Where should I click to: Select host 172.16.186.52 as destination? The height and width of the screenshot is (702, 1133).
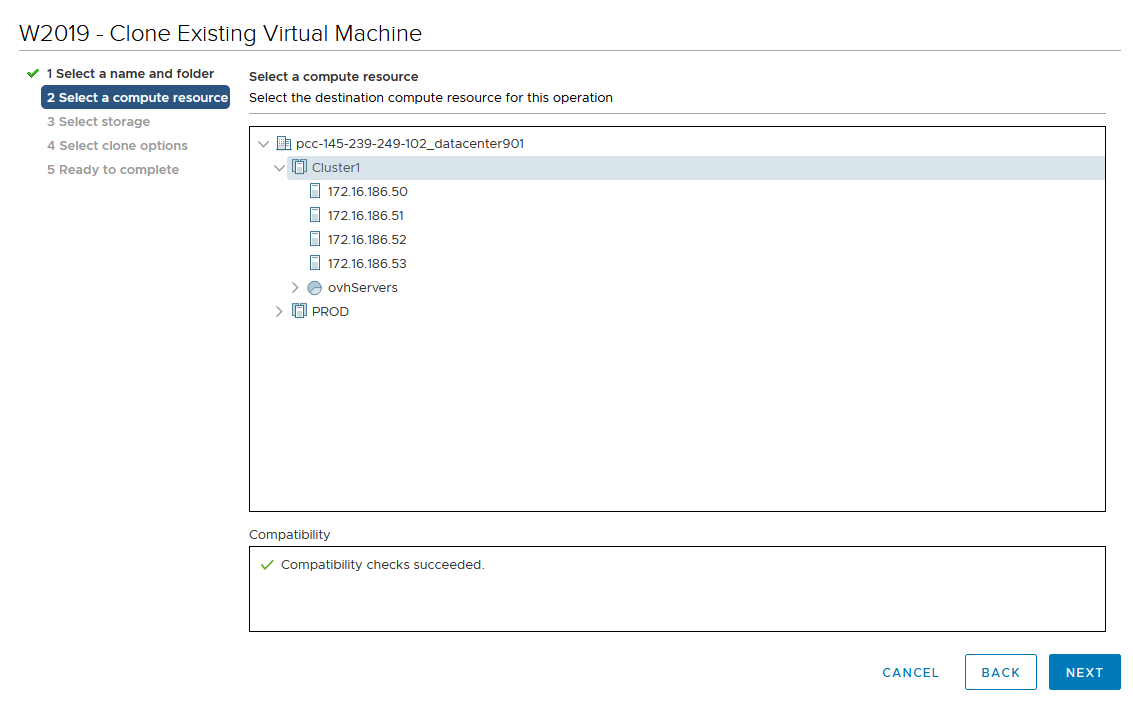367,240
